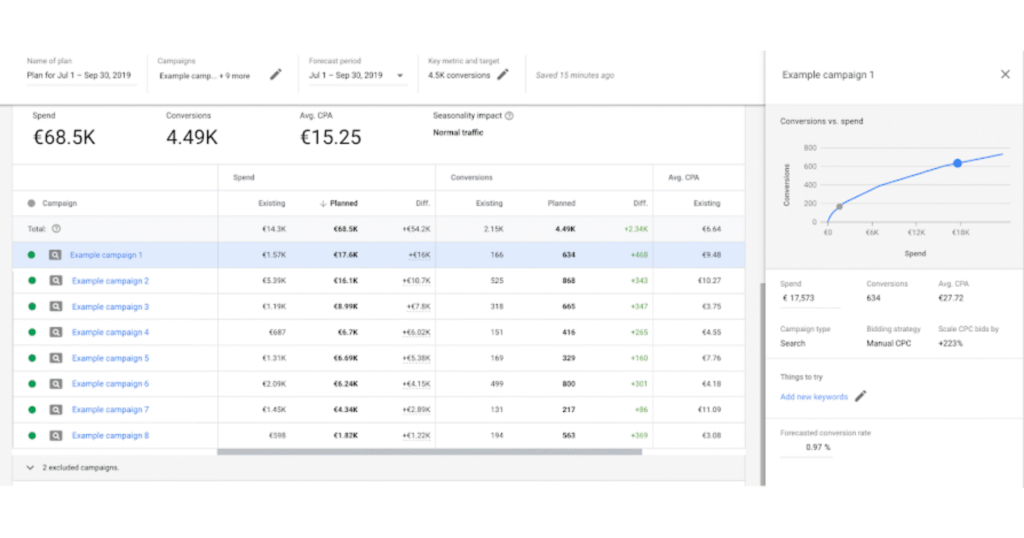Open the Example campaign 3 link
This screenshot has width=1024, height=538.
[x=110, y=307]
